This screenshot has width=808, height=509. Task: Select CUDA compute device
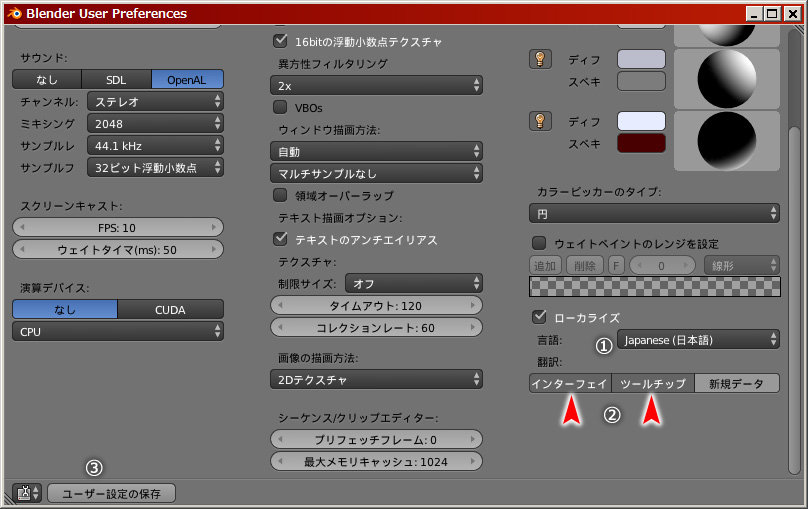pos(171,310)
